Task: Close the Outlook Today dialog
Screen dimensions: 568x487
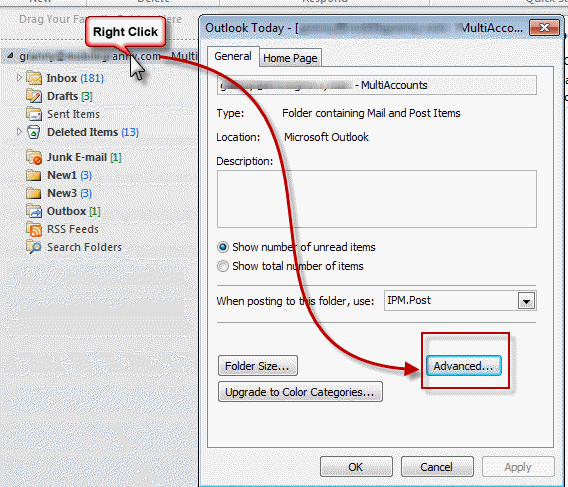Action: pyautogui.click(x=544, y=28)
